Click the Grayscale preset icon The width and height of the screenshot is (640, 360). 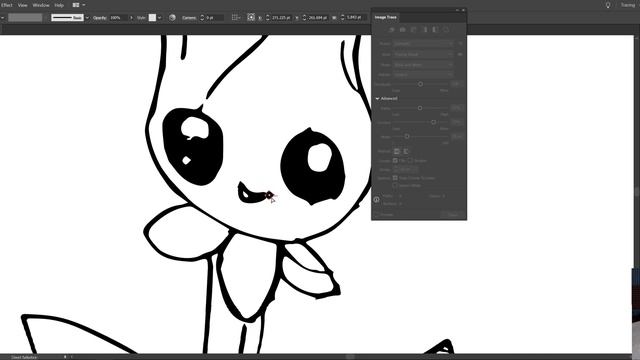click(x=424, y=30)
